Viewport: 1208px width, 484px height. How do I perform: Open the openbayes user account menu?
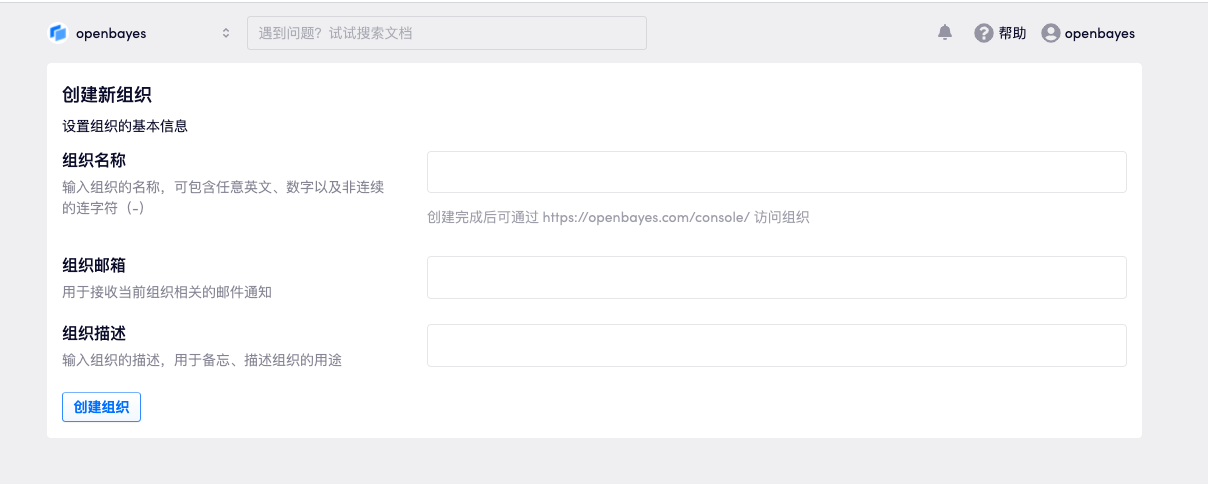[x=1099, y=33]
